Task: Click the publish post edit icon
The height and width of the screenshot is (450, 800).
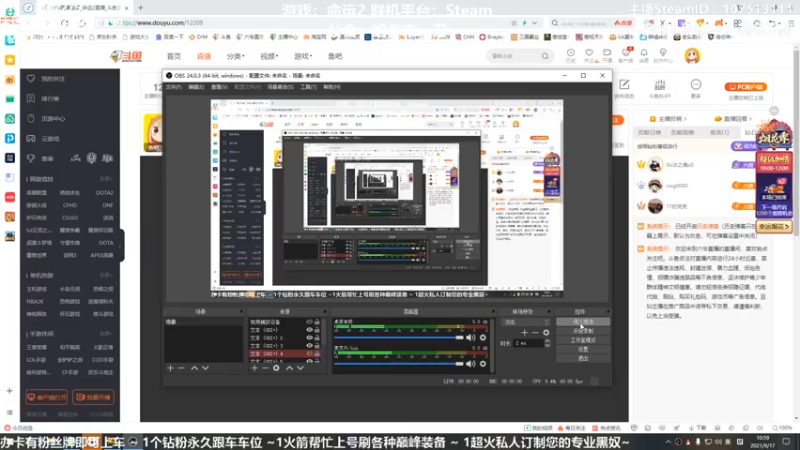Action: (624, 87)
